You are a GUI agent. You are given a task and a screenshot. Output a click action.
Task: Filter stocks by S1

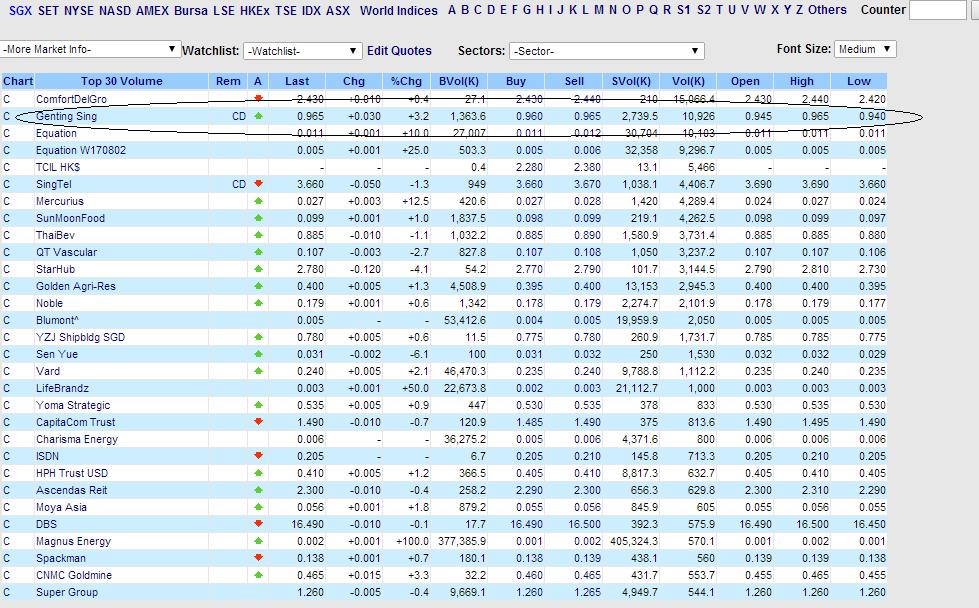click(684, 10)
